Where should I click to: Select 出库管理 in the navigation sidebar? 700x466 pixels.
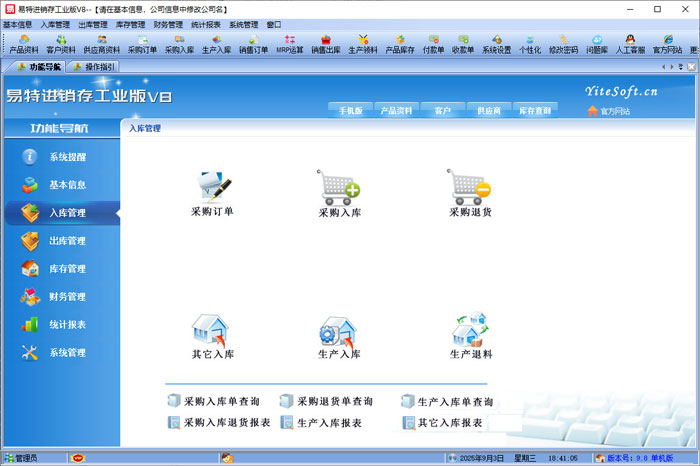coord(67,241)
